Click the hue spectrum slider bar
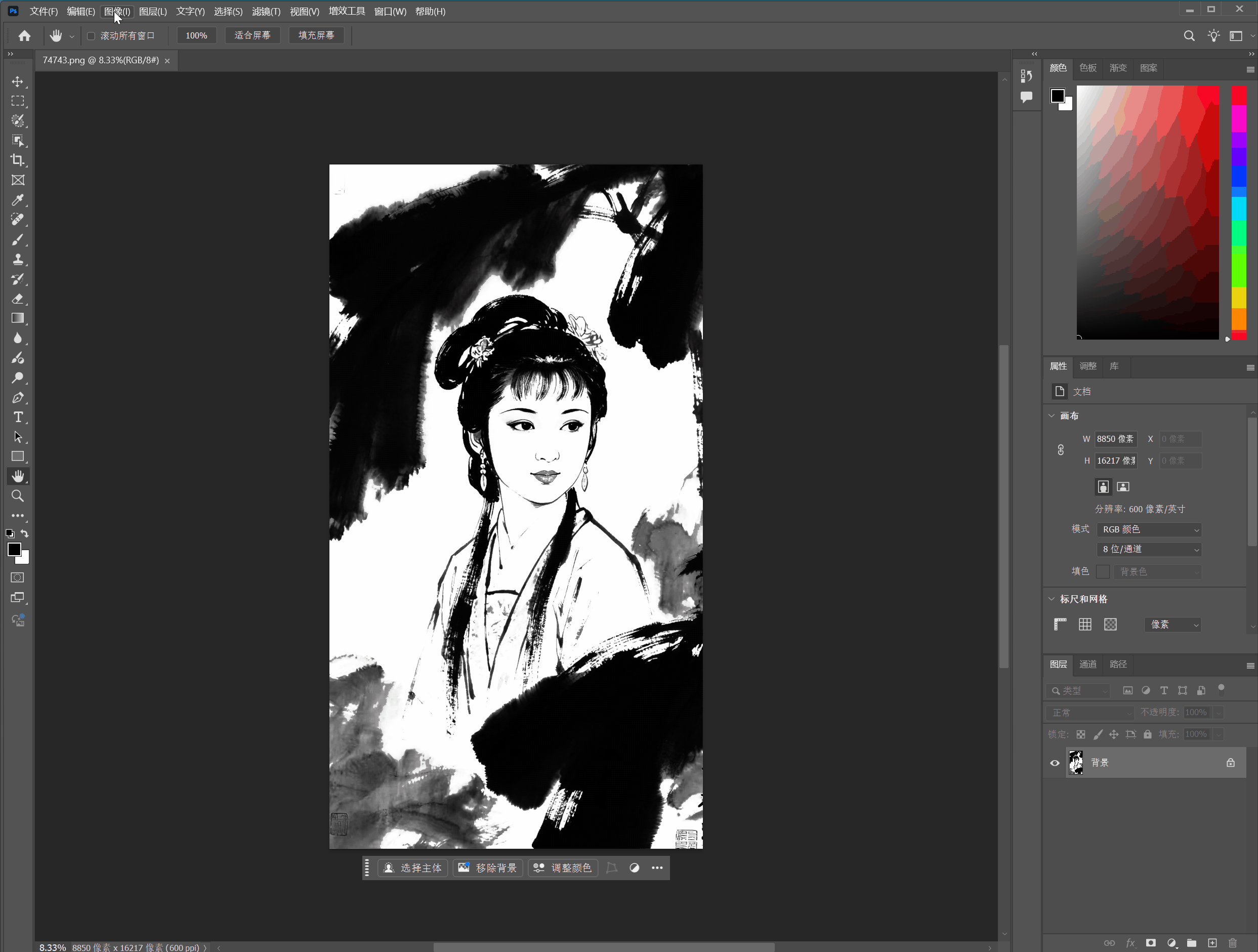Image resolution: width=1258 pixels, height=952 pixels. tap(1239, 213)
